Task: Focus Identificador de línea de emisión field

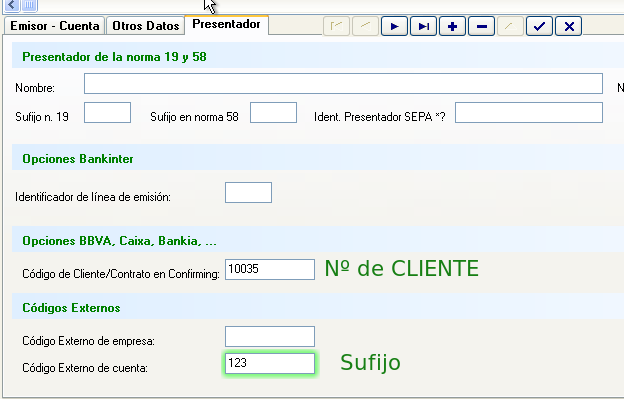Action: point(248,193)
